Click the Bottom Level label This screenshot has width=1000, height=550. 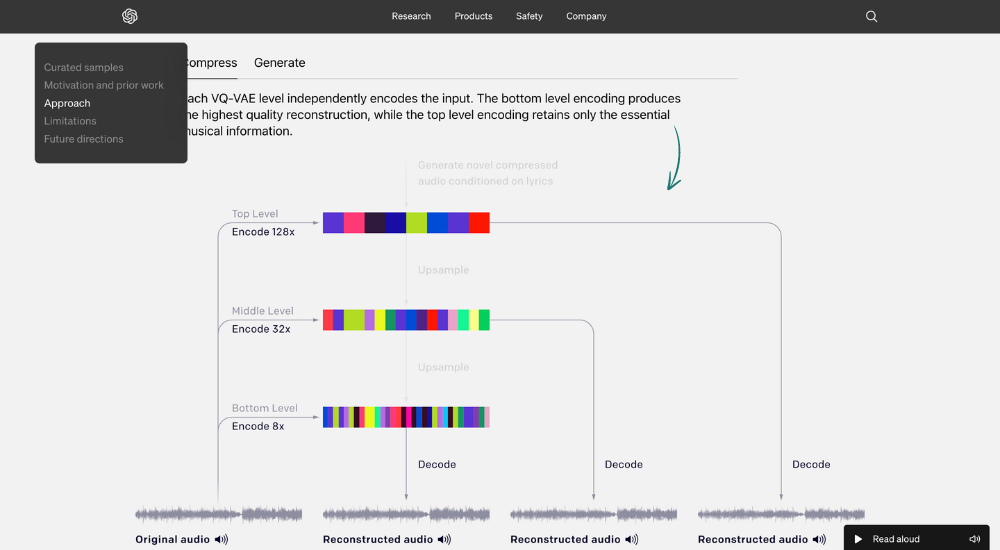(x=264, y=408)
